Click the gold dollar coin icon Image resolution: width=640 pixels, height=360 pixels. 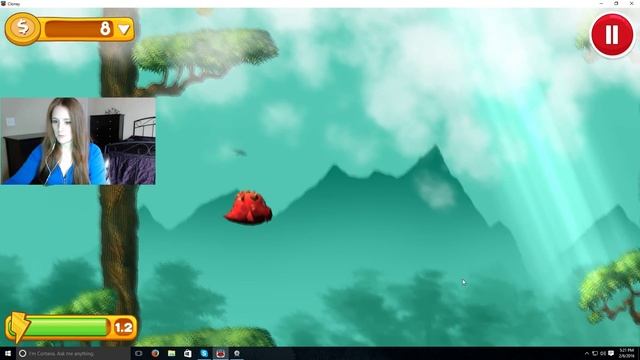(23, 28)
